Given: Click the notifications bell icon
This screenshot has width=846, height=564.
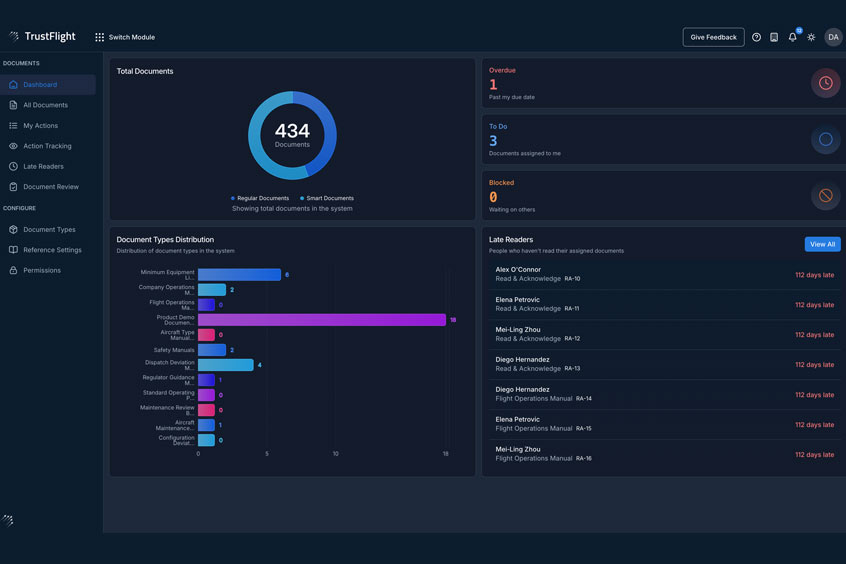Looking at the screenshot, I should [x=792, y=37].
